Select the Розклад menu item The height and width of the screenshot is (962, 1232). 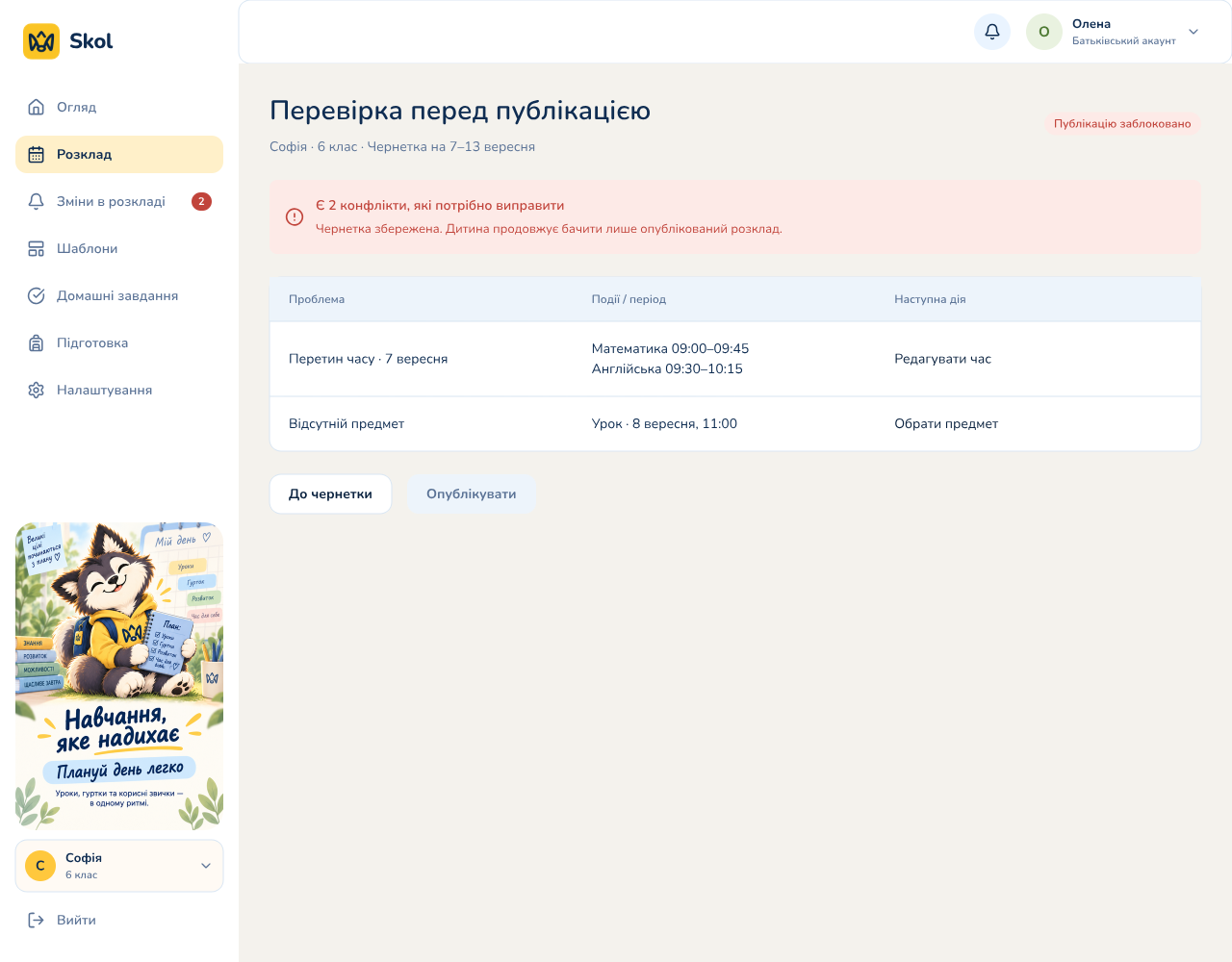tap(119, 154)
